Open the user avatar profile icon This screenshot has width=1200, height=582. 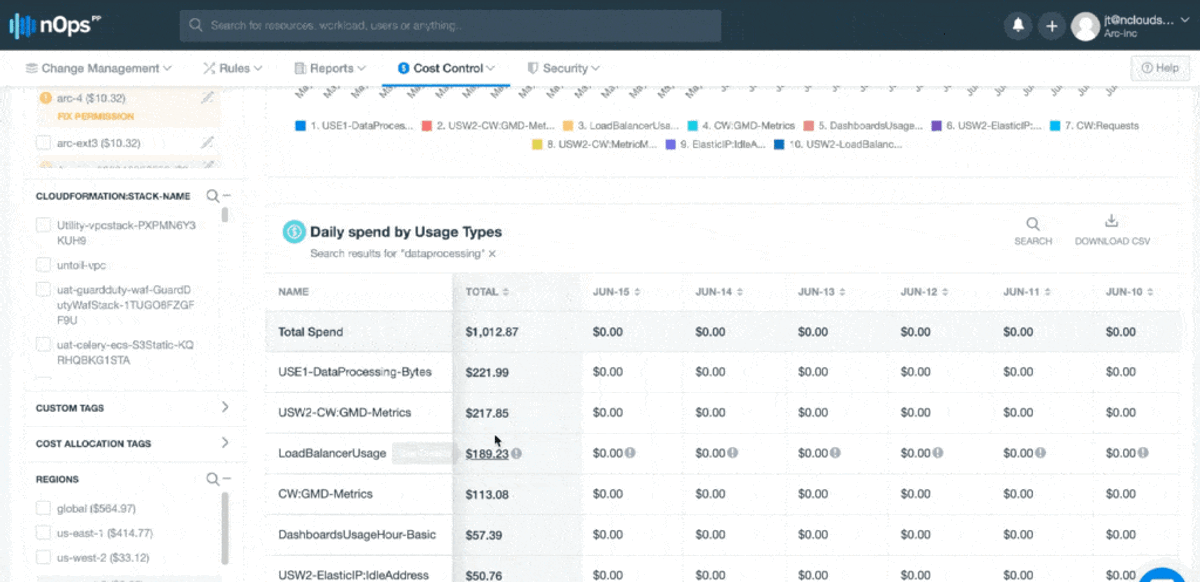click(1085, 26)
